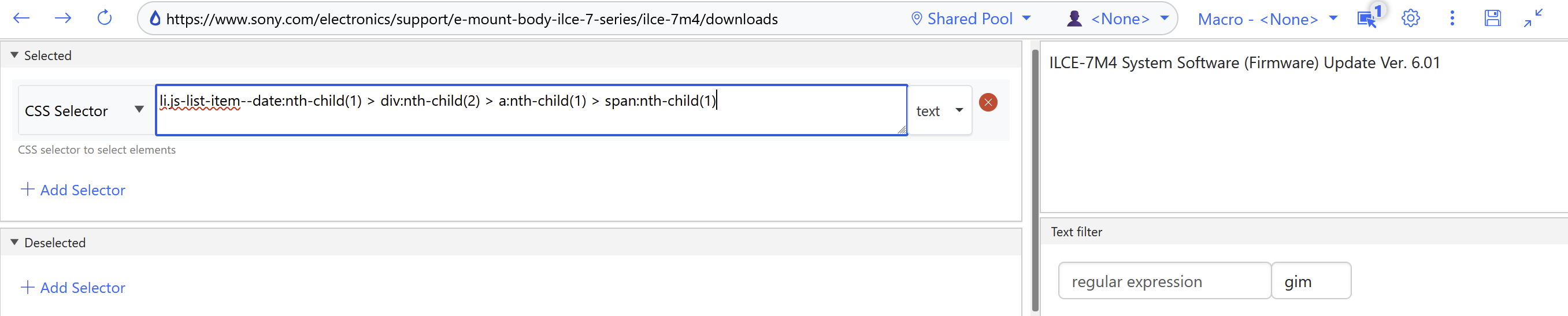Open the three-dot more options menu
The width and height of the screenshot is (1568, 316).
(x=1452, y=18)
